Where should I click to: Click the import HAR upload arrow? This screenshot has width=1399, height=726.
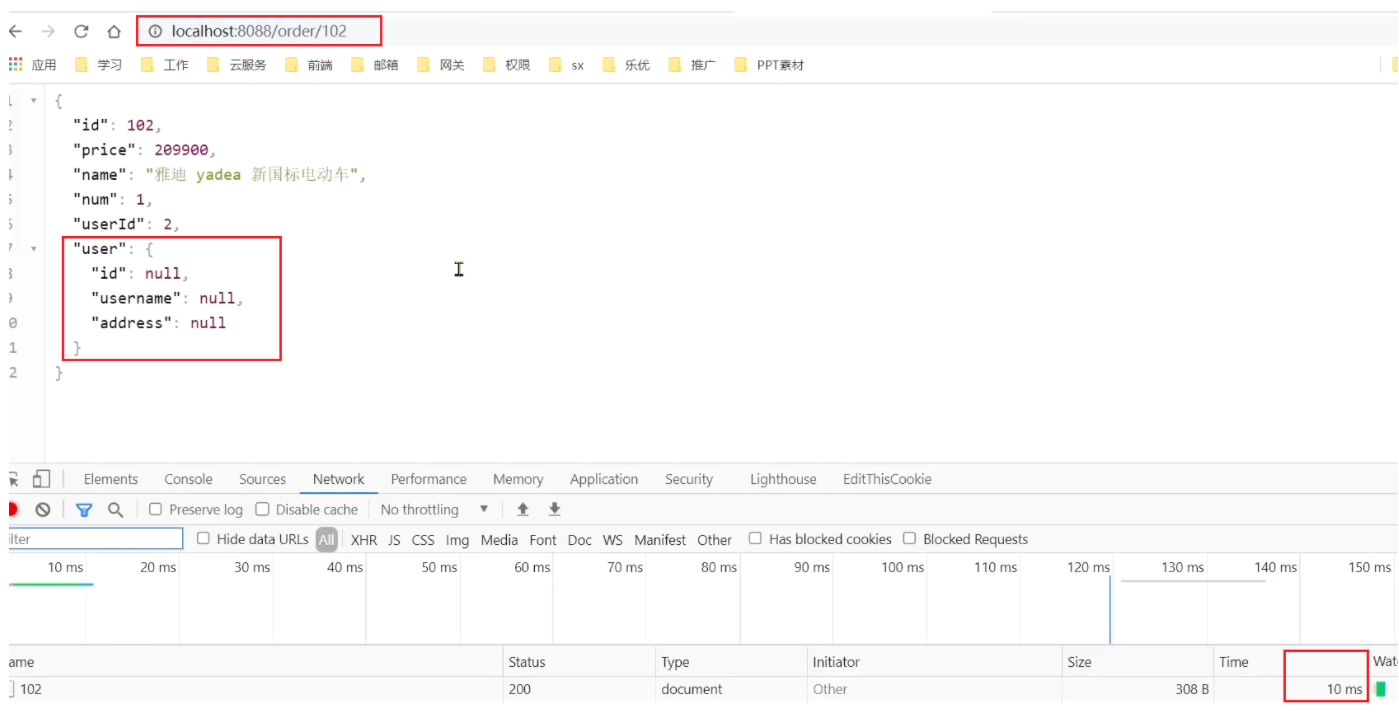click(x=522, y=510)
